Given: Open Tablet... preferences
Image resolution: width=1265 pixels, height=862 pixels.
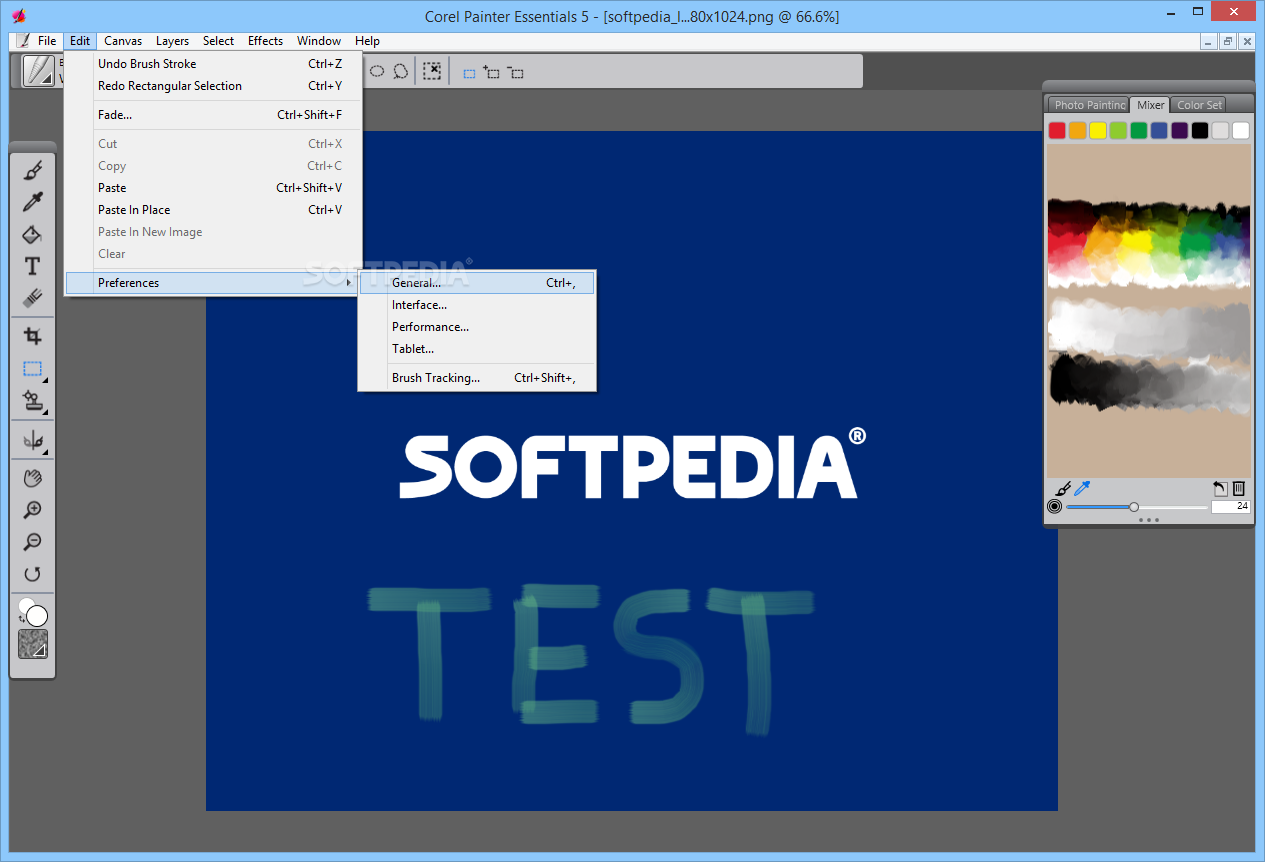Looking at the screenshot, I should coord(477,349).
